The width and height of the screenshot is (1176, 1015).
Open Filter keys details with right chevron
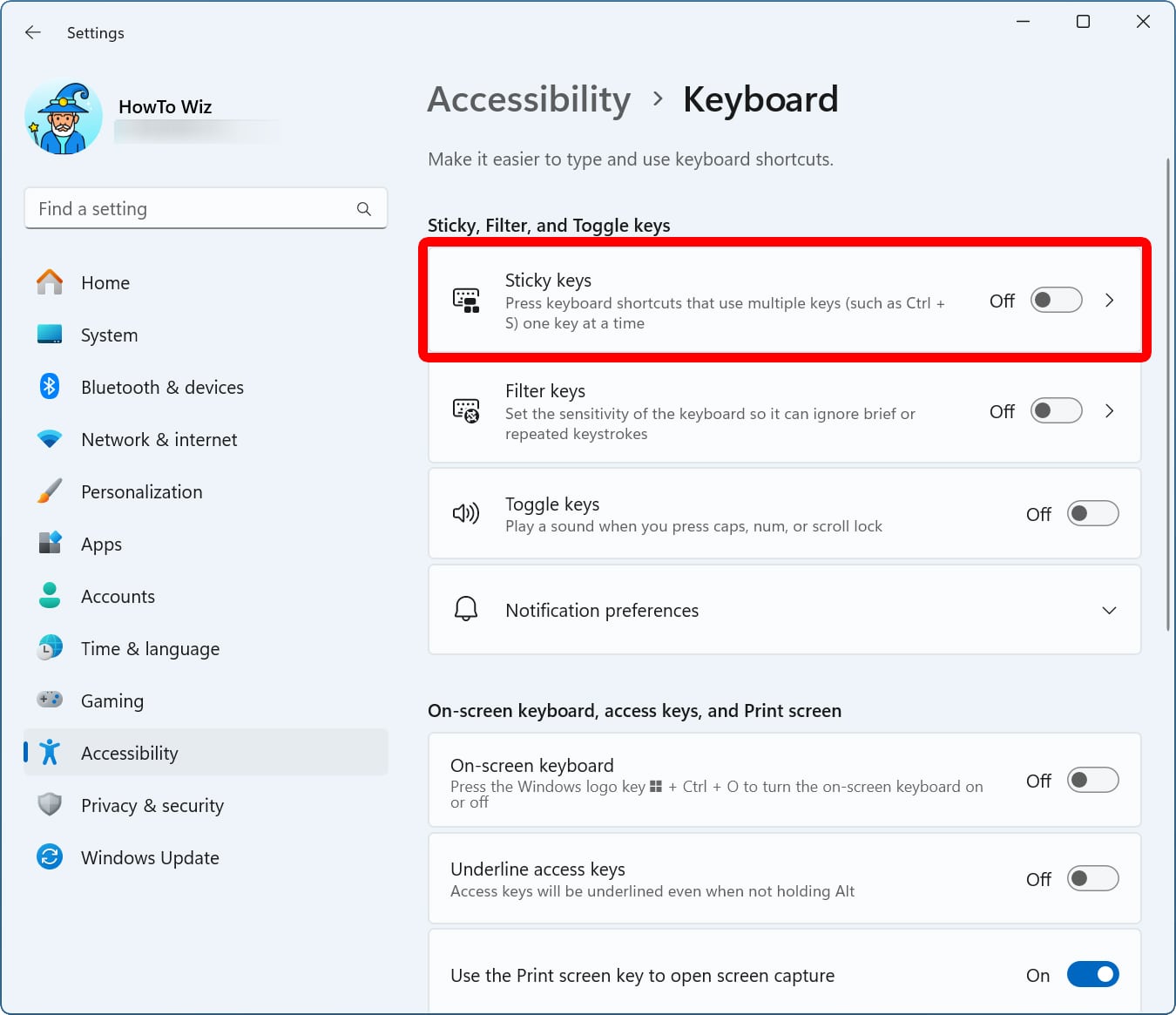coord(1110,410)
